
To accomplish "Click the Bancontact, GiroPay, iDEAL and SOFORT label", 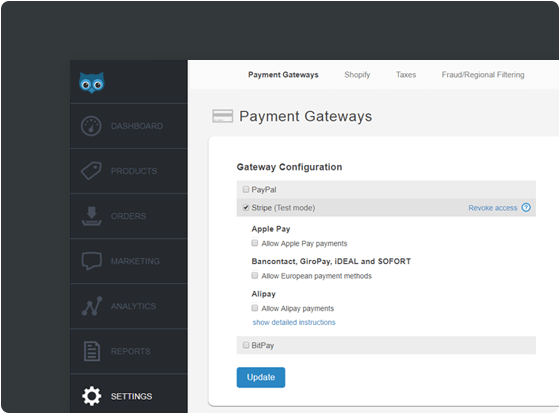I will pyautogui.click(x=331, y=261).
